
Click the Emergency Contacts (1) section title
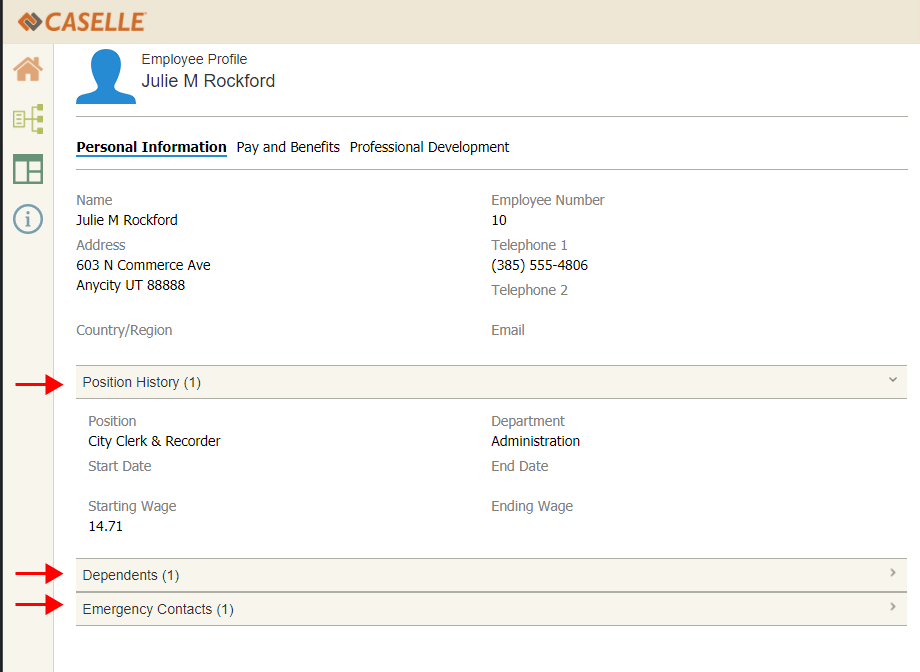(158, 609)
